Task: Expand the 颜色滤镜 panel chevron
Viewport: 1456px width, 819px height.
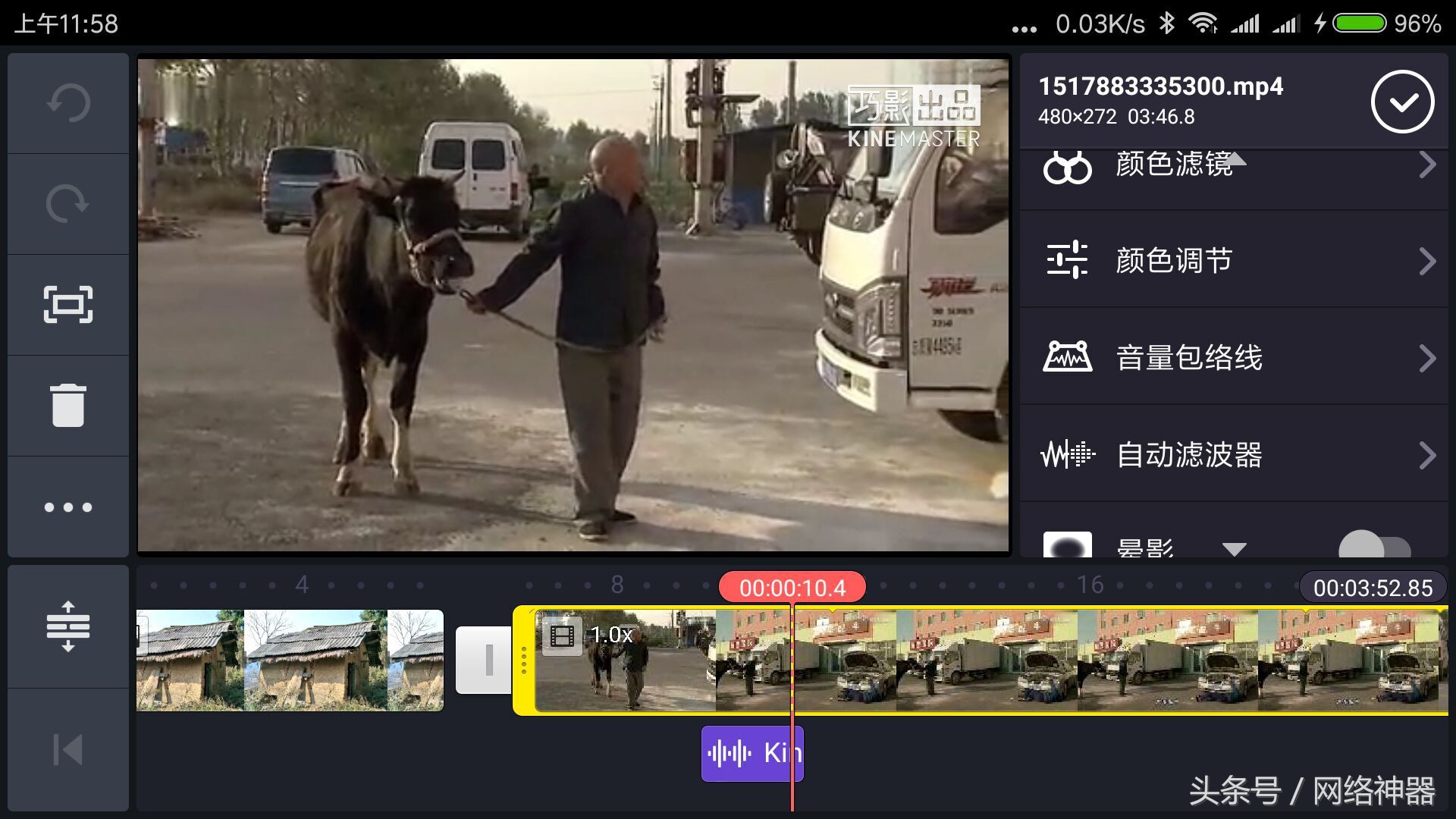Action: (1429, 163)
